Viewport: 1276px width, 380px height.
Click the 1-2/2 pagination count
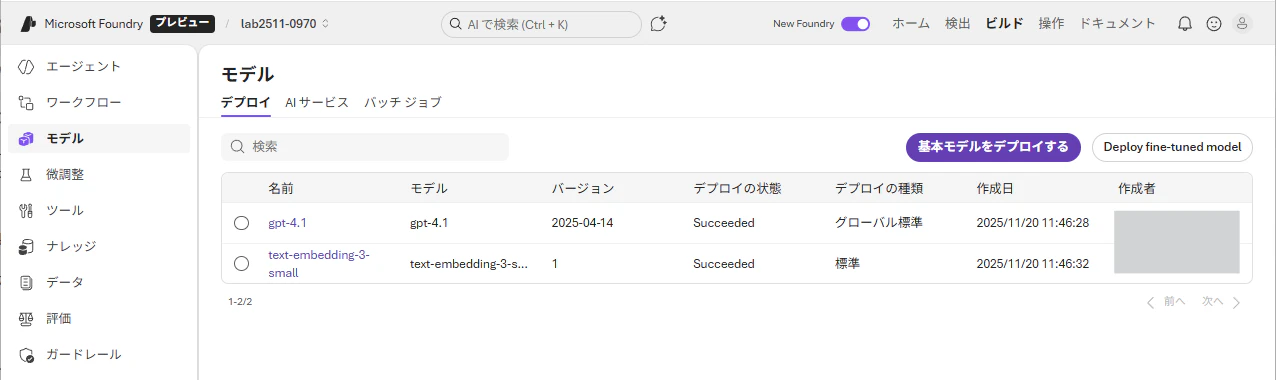tap(240, 301)
